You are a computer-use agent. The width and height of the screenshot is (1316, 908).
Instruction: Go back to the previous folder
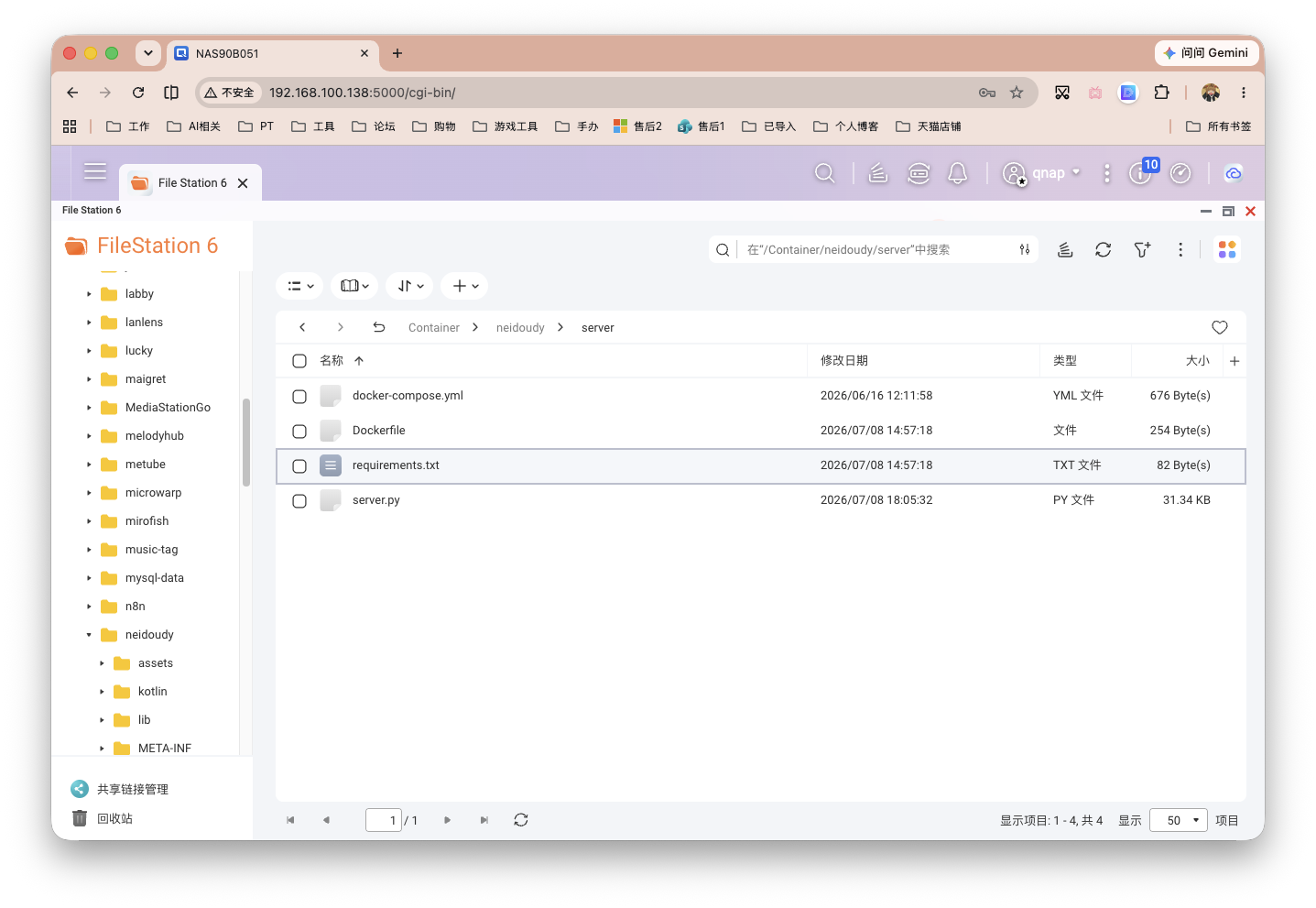click(x=302, y=327)
